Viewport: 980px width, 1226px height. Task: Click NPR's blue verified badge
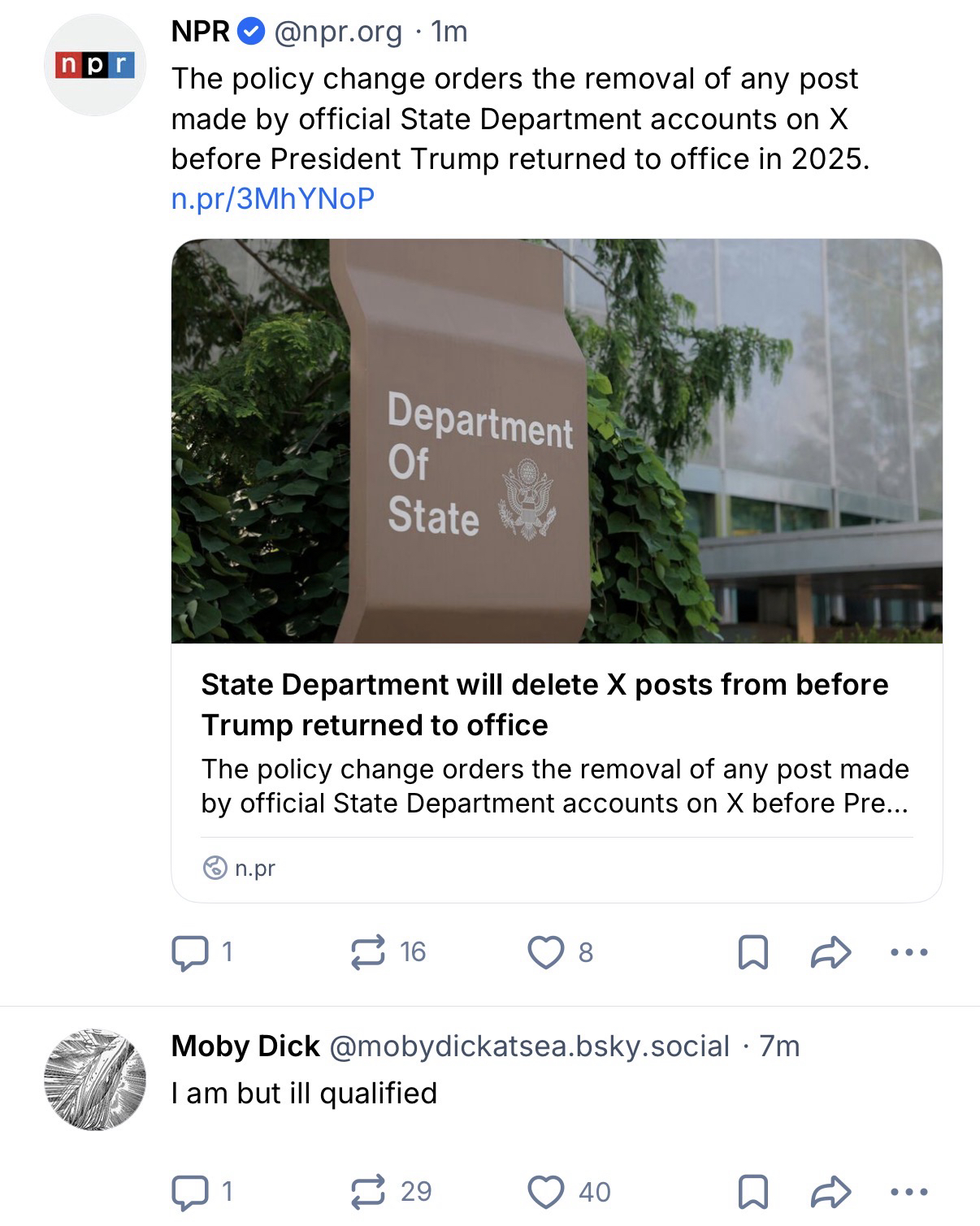click(x=252, y=32)
